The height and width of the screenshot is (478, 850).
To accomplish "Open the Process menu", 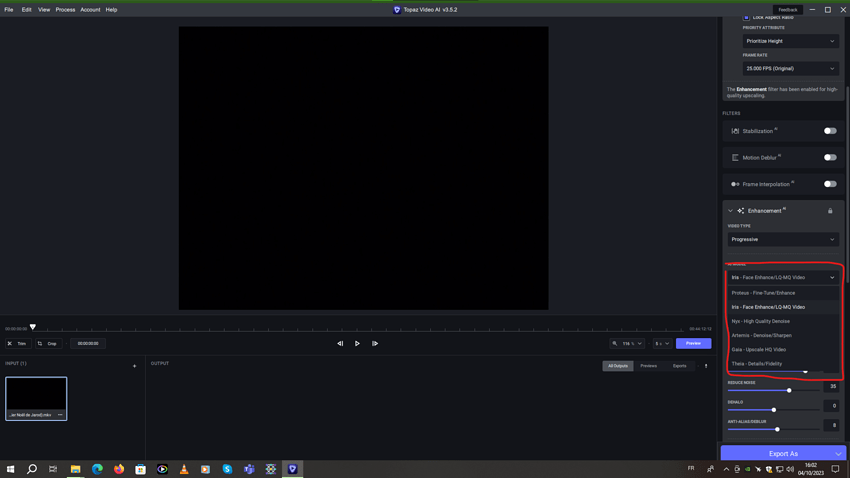I will click(65, 10).
